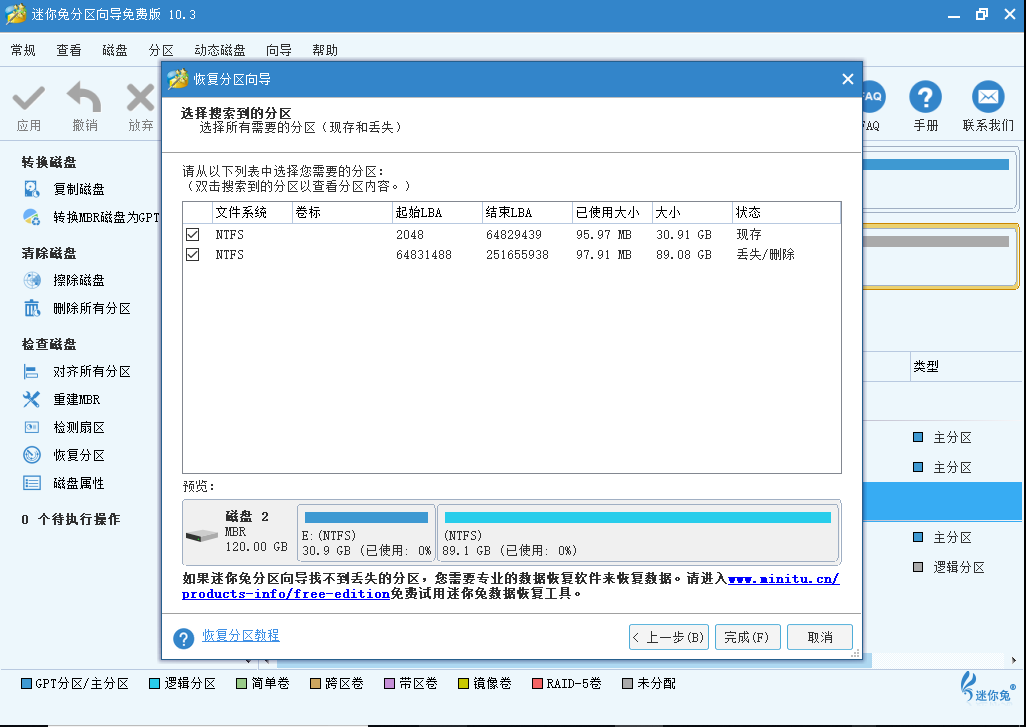Click the 擦除磁盘 sidebar label

(79, 280)
